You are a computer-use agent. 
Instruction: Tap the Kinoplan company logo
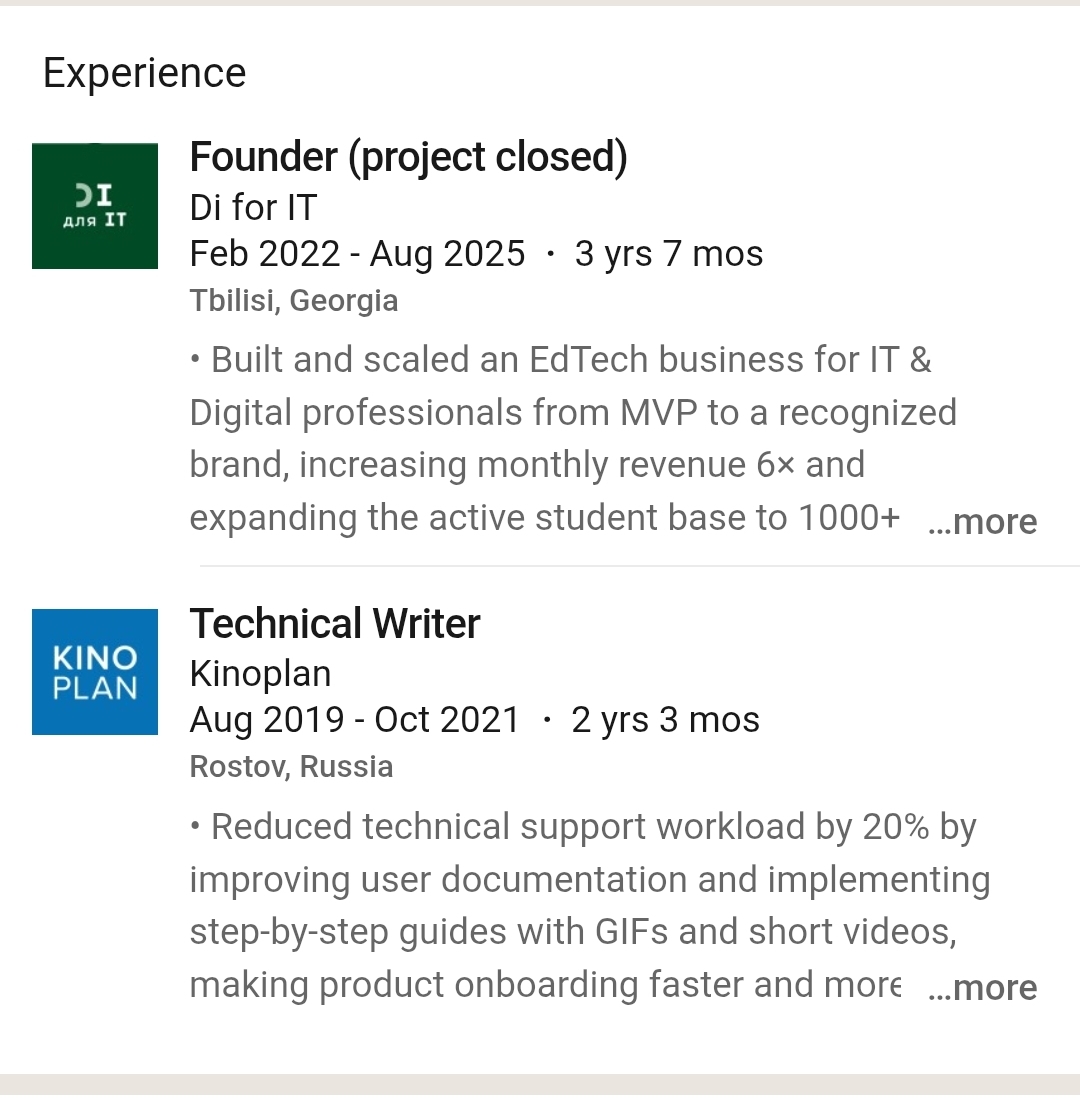pos(95,672)
